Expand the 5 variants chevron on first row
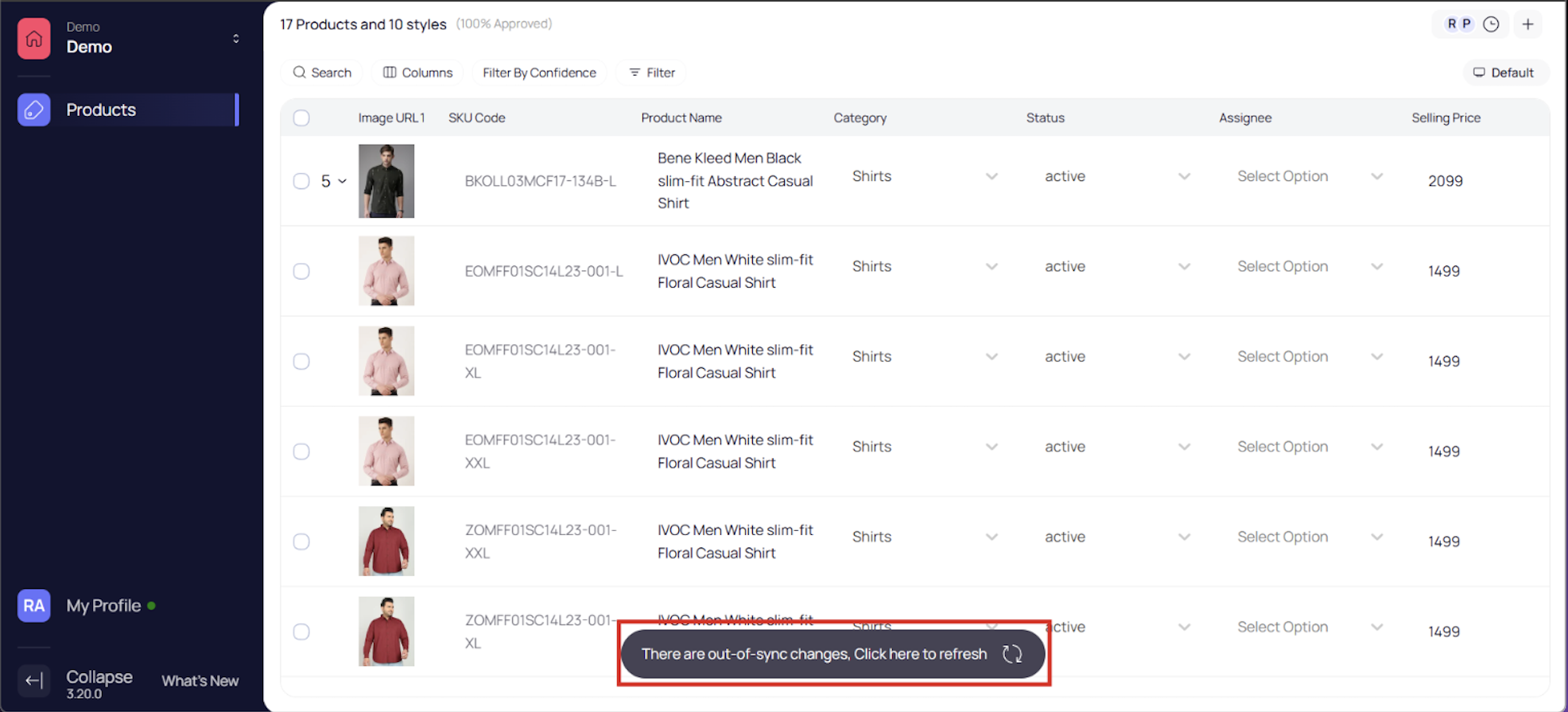The height and width of the screenshot is (712, 1568). pyautogui.click(x=343, y=181)
